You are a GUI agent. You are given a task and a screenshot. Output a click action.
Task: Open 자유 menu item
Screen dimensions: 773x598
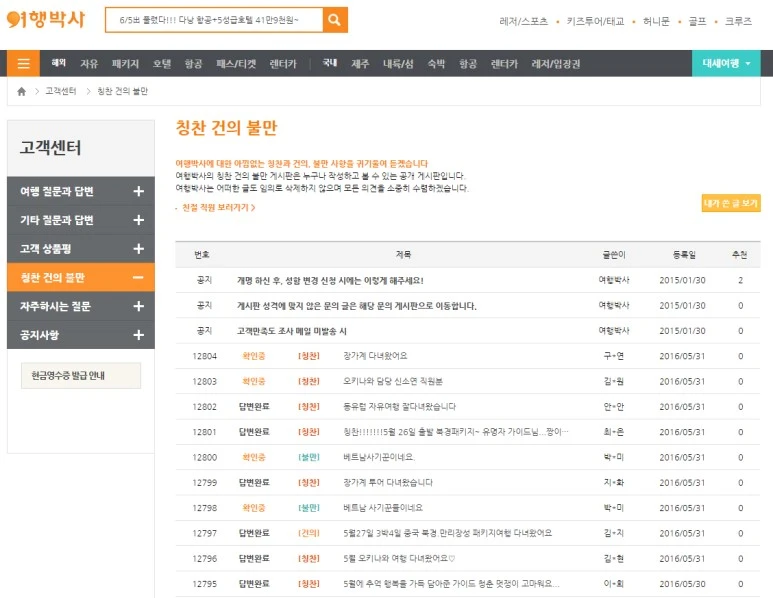(89, 64)
